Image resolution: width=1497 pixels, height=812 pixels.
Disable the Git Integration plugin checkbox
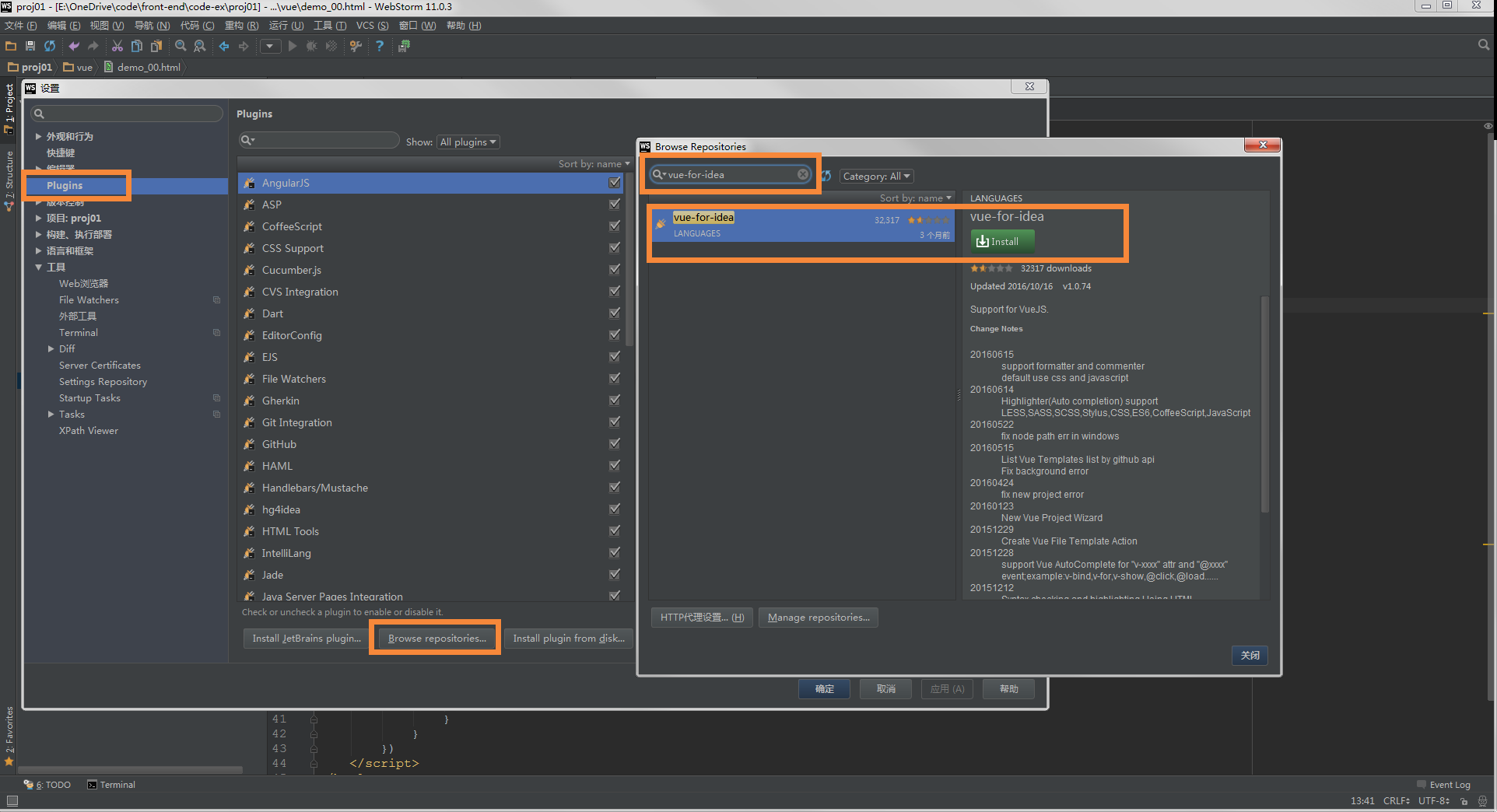pyautogui.click(x=615, y=422)
